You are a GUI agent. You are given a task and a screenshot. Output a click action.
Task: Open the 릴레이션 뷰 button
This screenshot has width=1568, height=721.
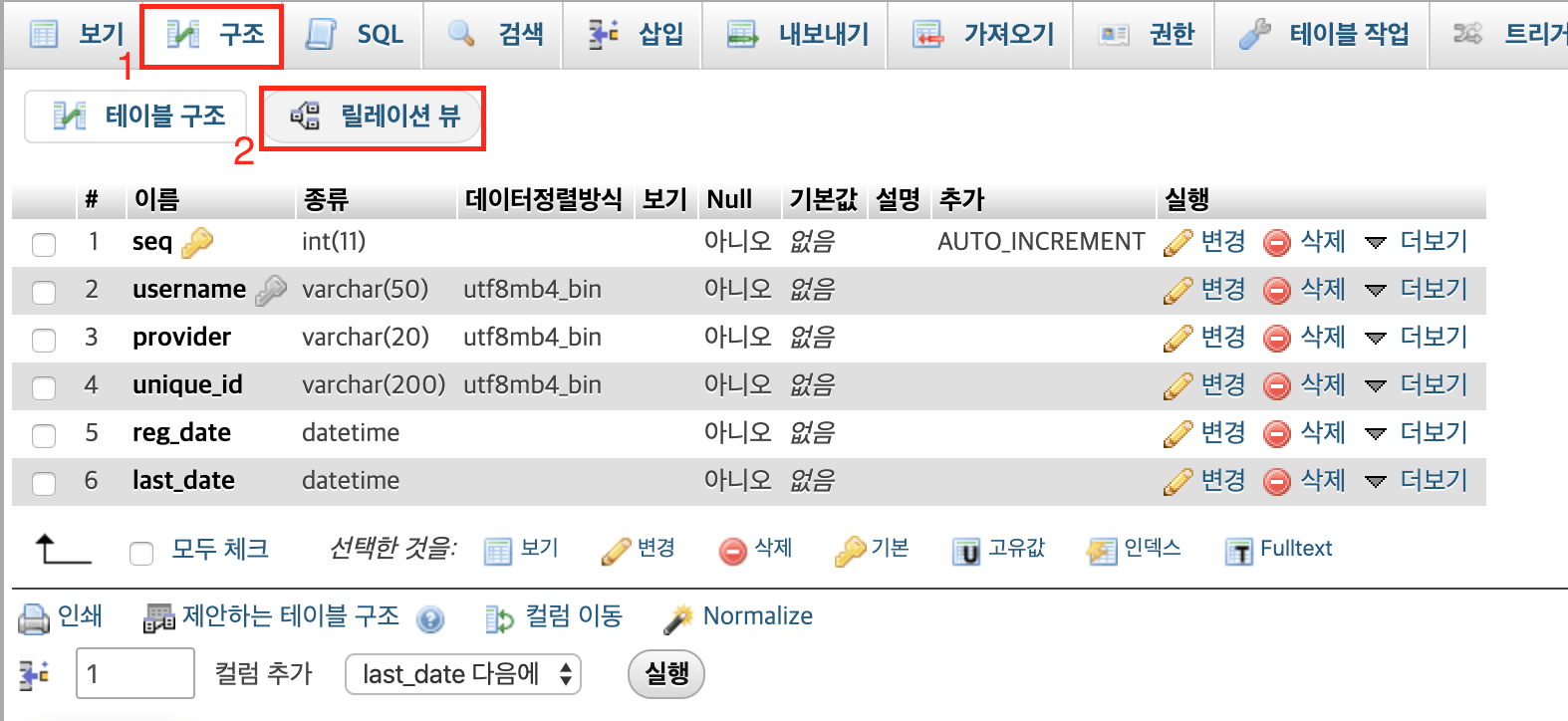374,117
